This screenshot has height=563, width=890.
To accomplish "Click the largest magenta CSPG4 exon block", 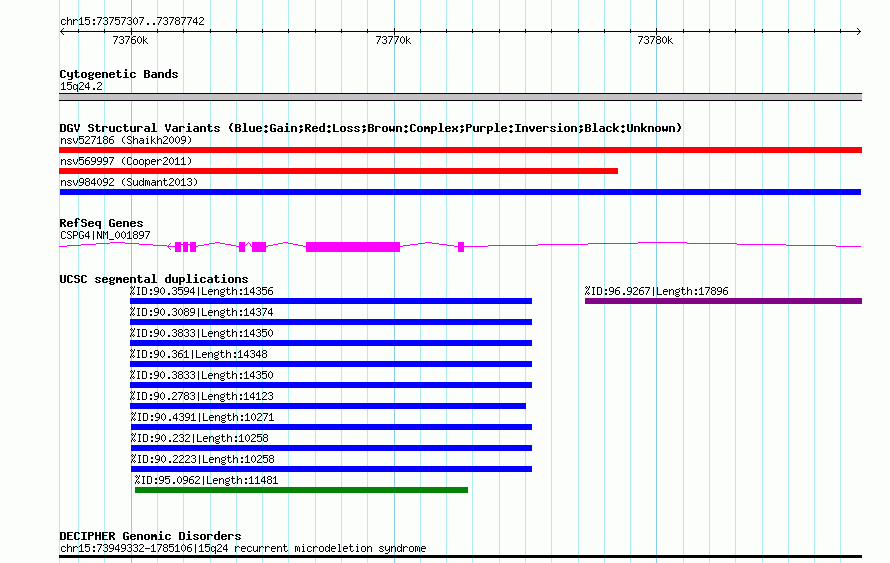I will coord(353,247).
